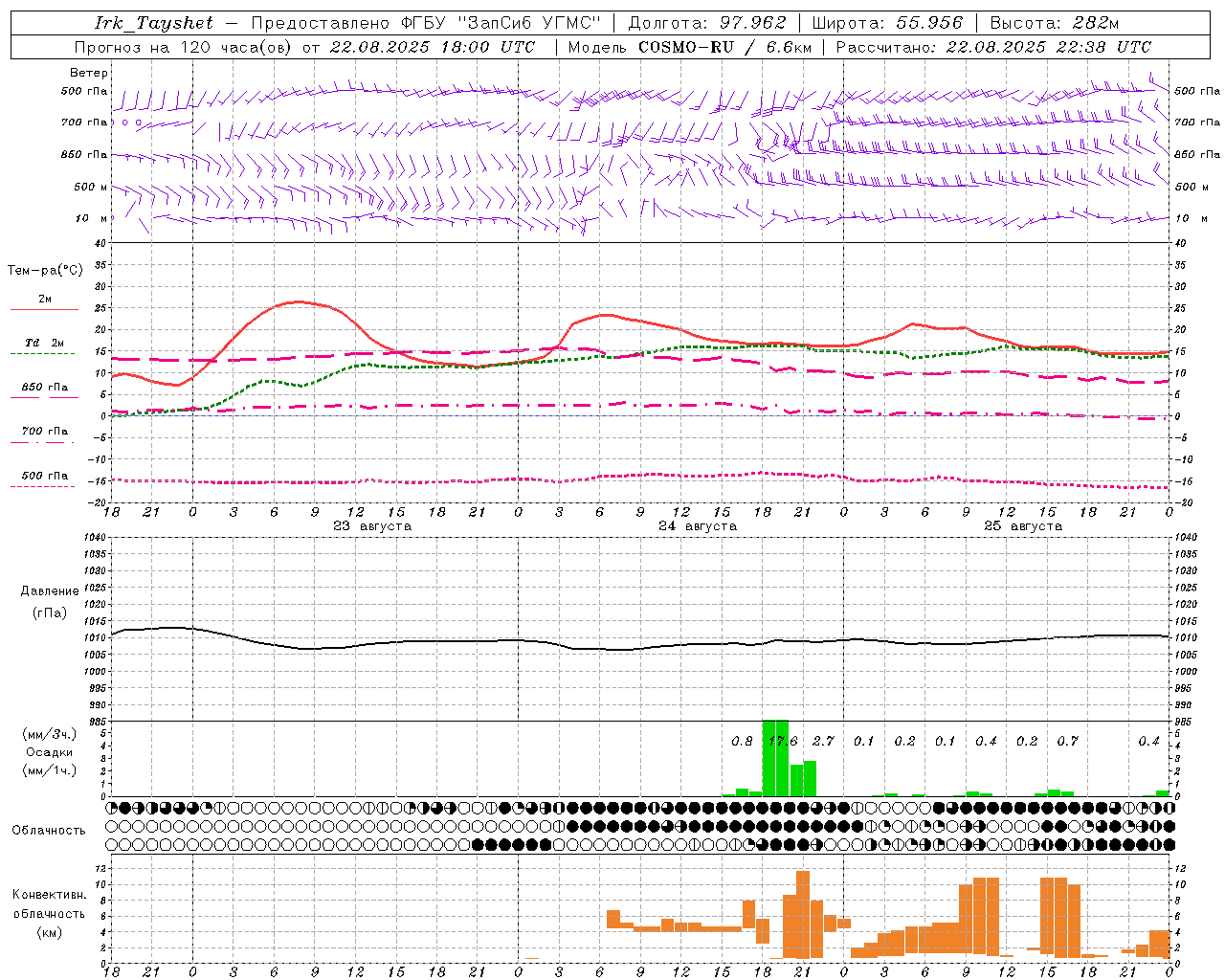Click the "Осадки" precipitation label

50,752
